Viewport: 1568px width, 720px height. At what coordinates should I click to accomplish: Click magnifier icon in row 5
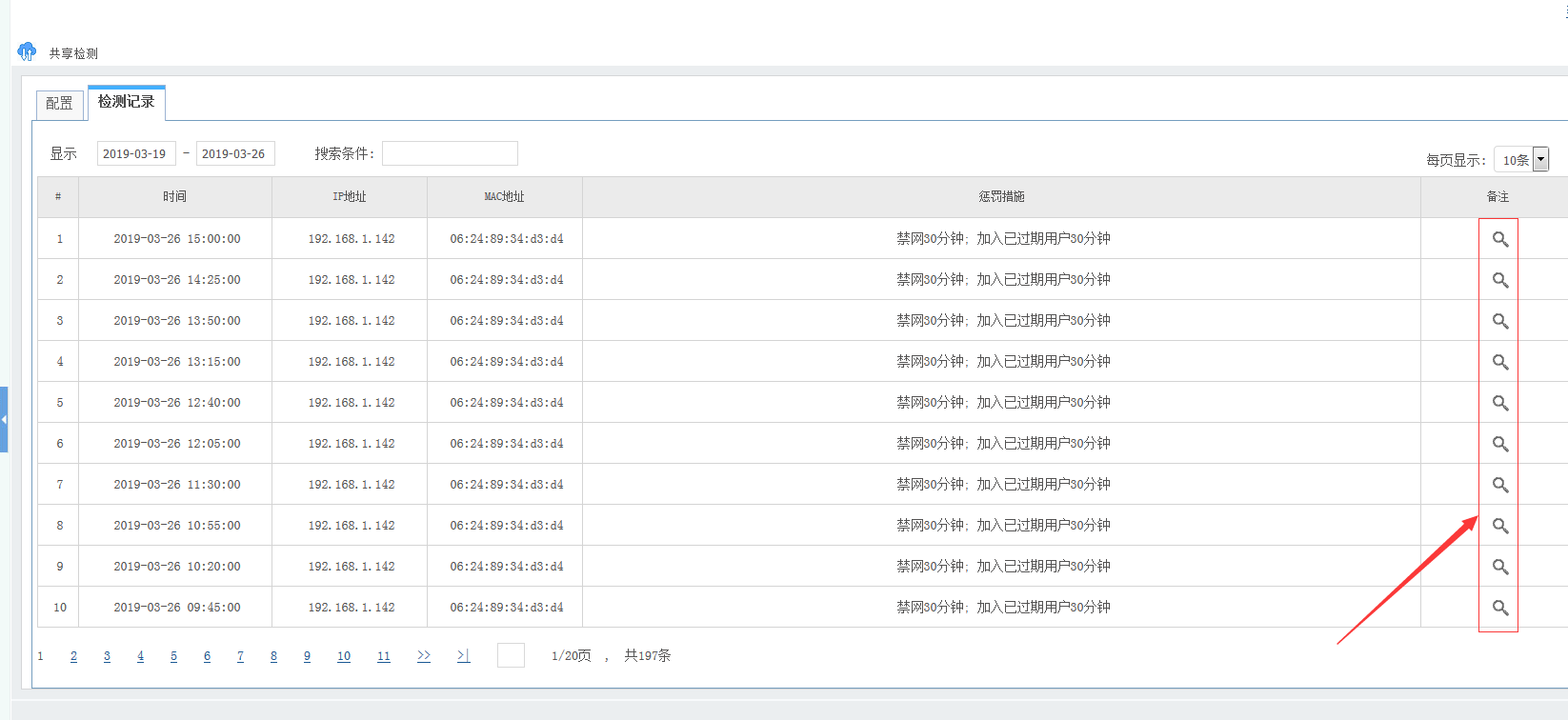click(1499, 403)
